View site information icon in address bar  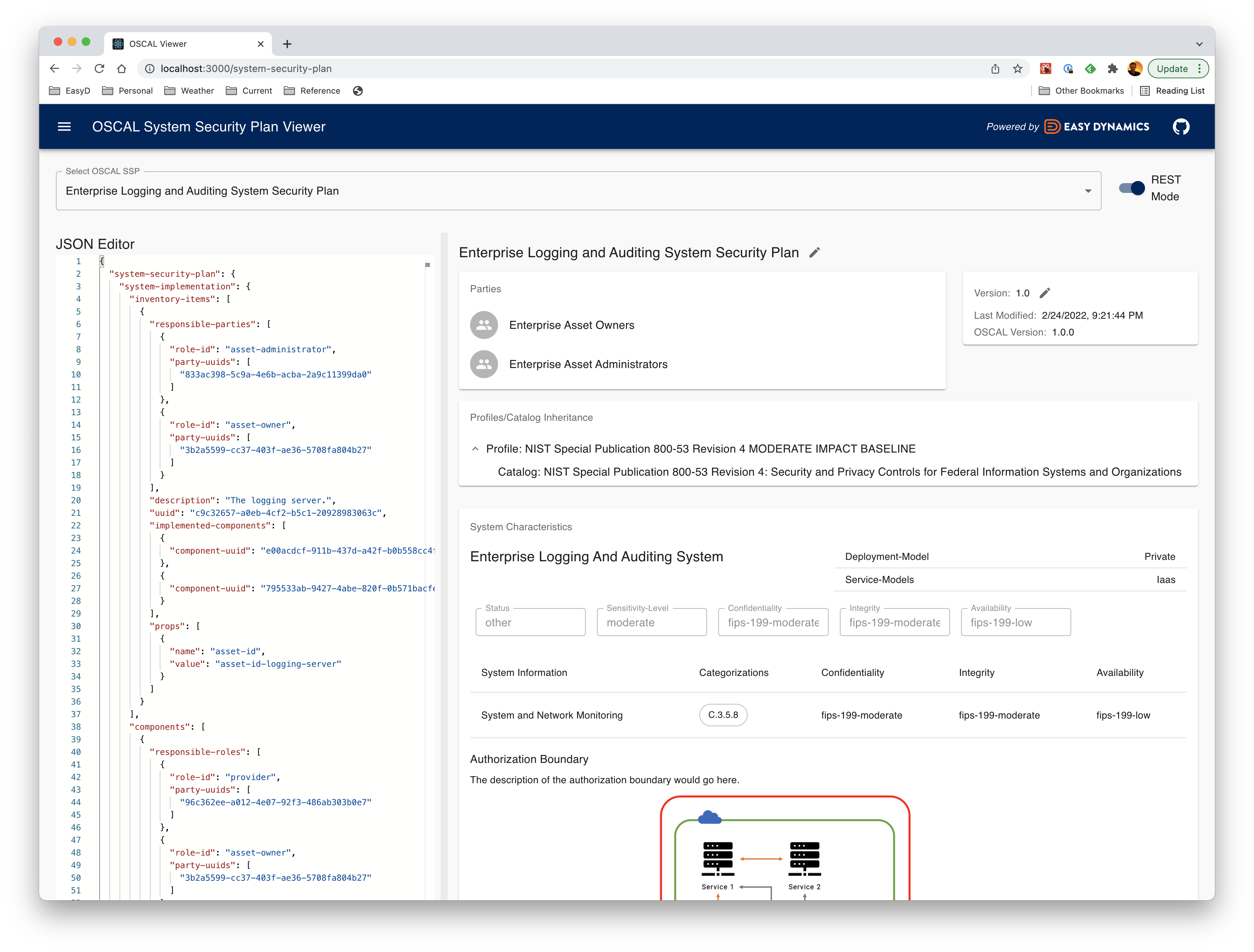[x=150, y=68]
